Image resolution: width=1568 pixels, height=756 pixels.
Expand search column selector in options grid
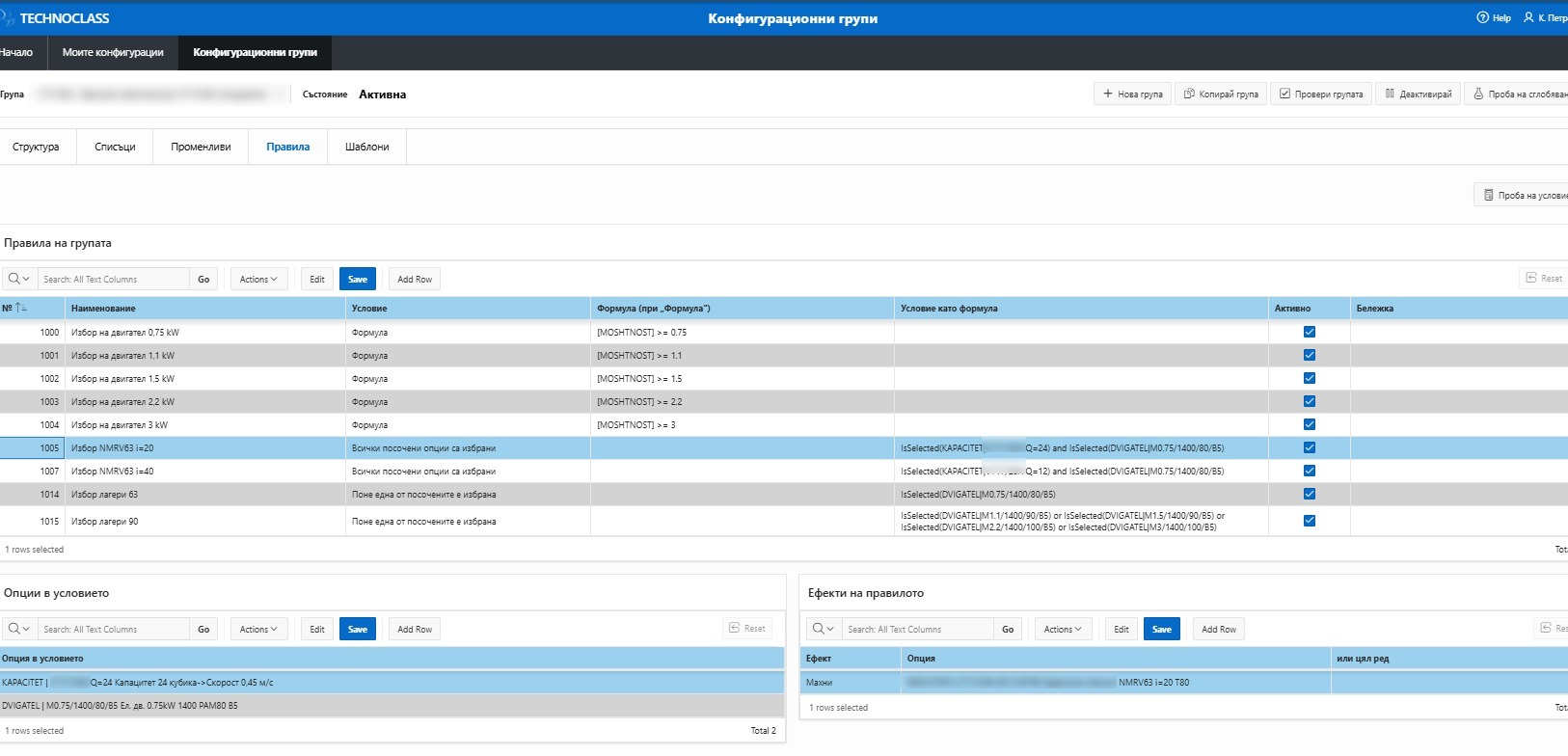19,629
